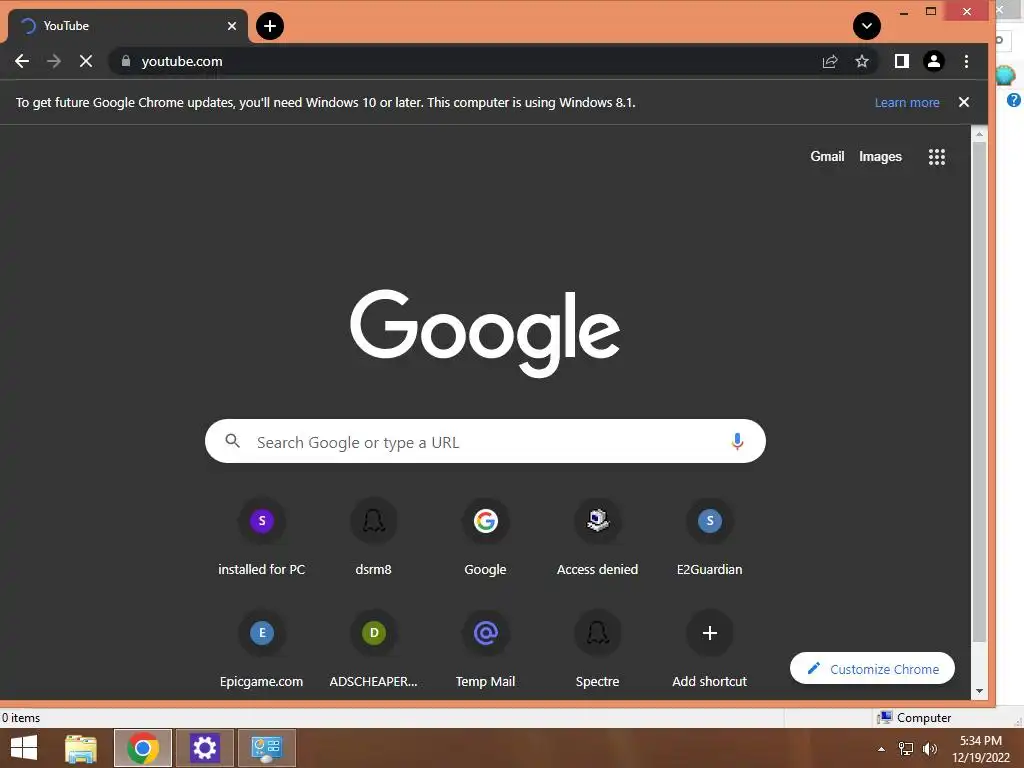The width and height of the screenshot is (1024, 768).
Task: Open the Google shortcut tile
Action: click(485, 537)
